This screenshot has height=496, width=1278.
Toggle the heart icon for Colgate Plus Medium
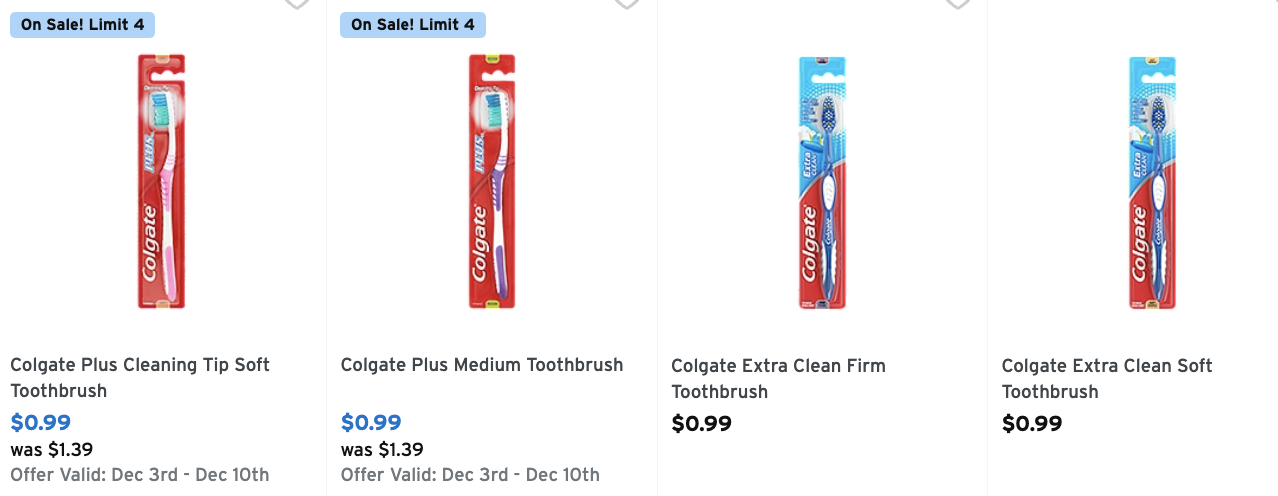point(627,3)
